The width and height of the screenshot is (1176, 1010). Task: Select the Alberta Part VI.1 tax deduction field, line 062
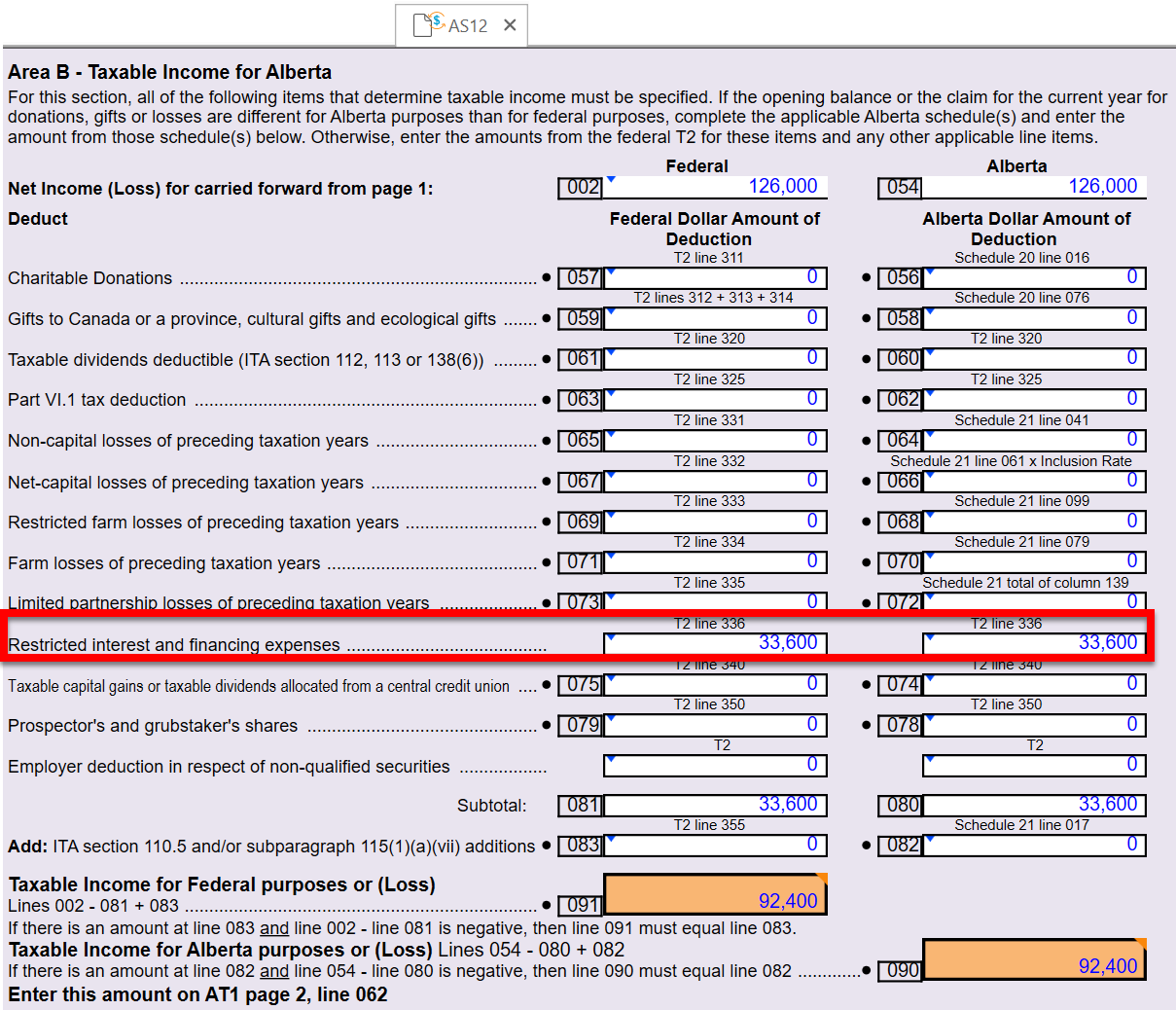[1034, 399]
